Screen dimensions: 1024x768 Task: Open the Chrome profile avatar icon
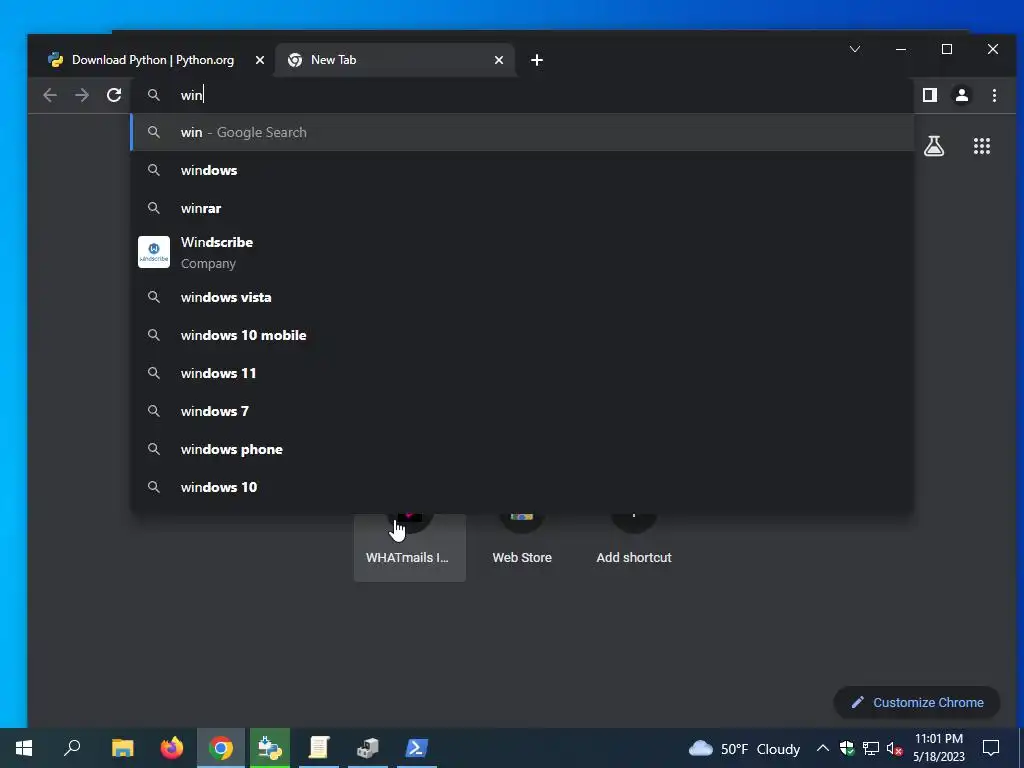tap(961, 95)
